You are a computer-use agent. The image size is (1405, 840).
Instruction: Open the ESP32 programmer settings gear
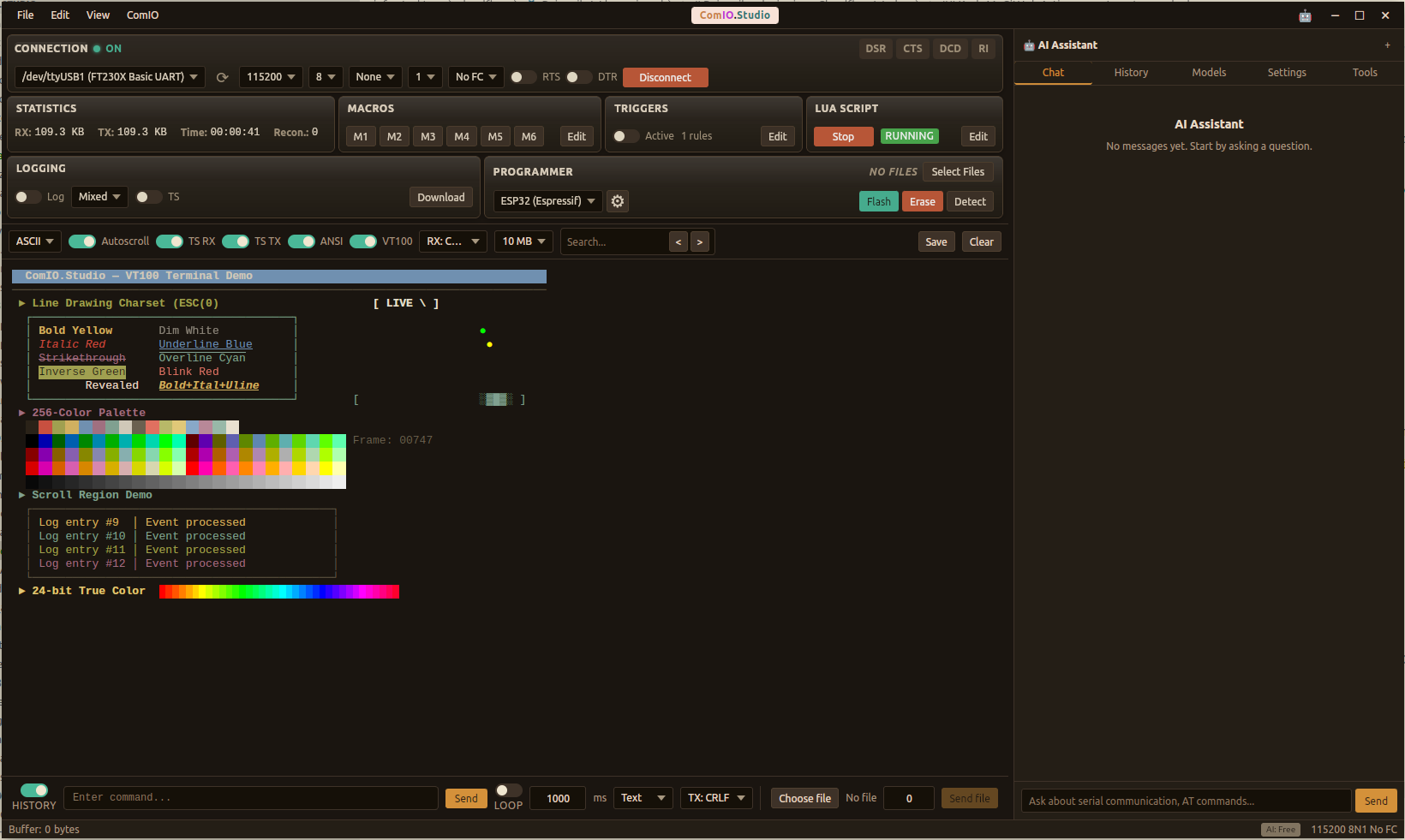pyautogui.click(x=618, y=201)
